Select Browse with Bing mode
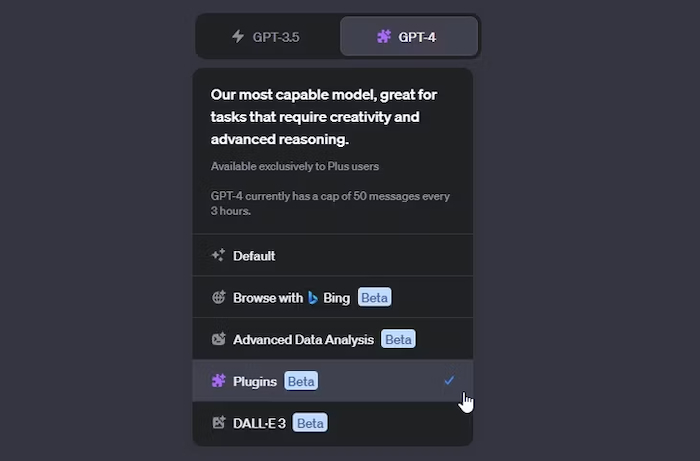 [333, 297]
